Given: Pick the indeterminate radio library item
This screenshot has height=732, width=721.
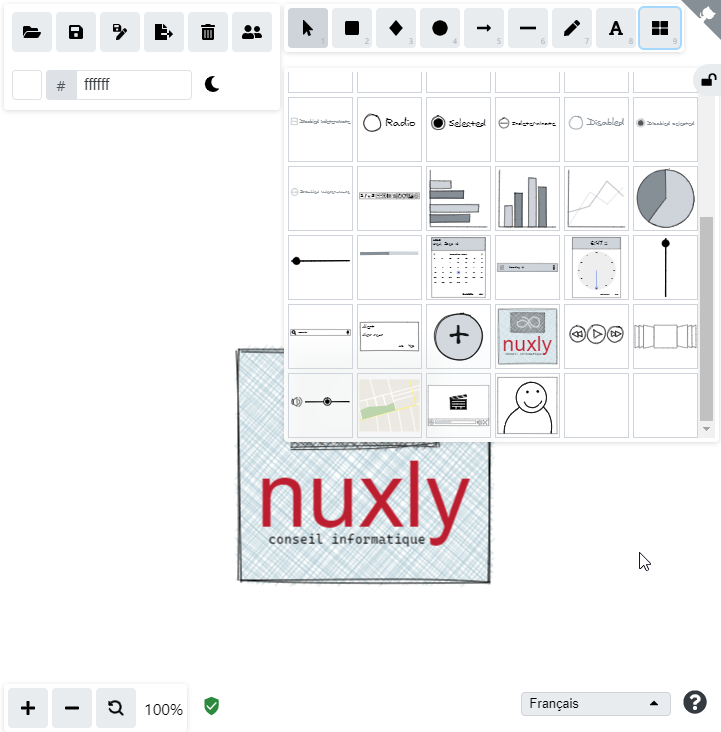Looking at the screenshot, I should click(x=527, y=129).
